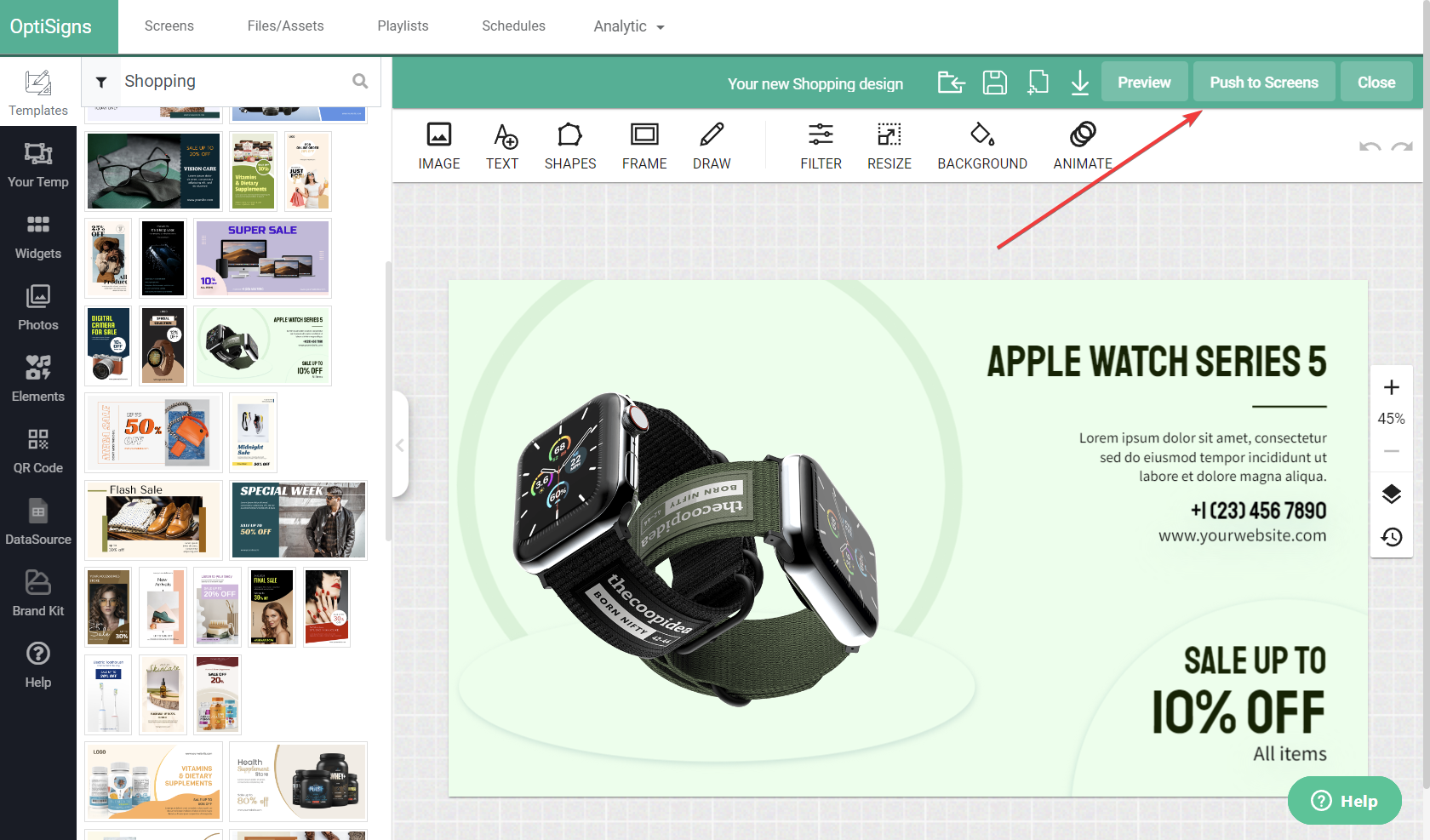Click the watch image on canvas
This screenshot has height=840, width=1430.
694,549
